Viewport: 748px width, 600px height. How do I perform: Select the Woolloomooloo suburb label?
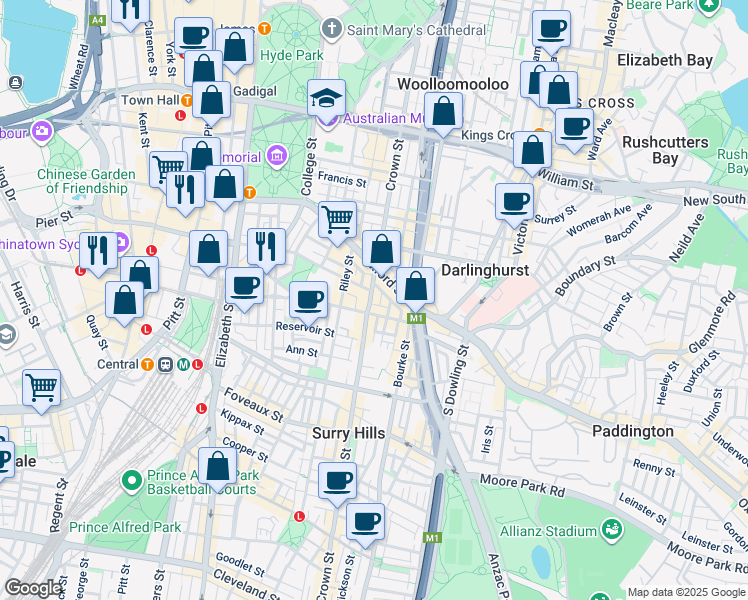tap(453, 84)
